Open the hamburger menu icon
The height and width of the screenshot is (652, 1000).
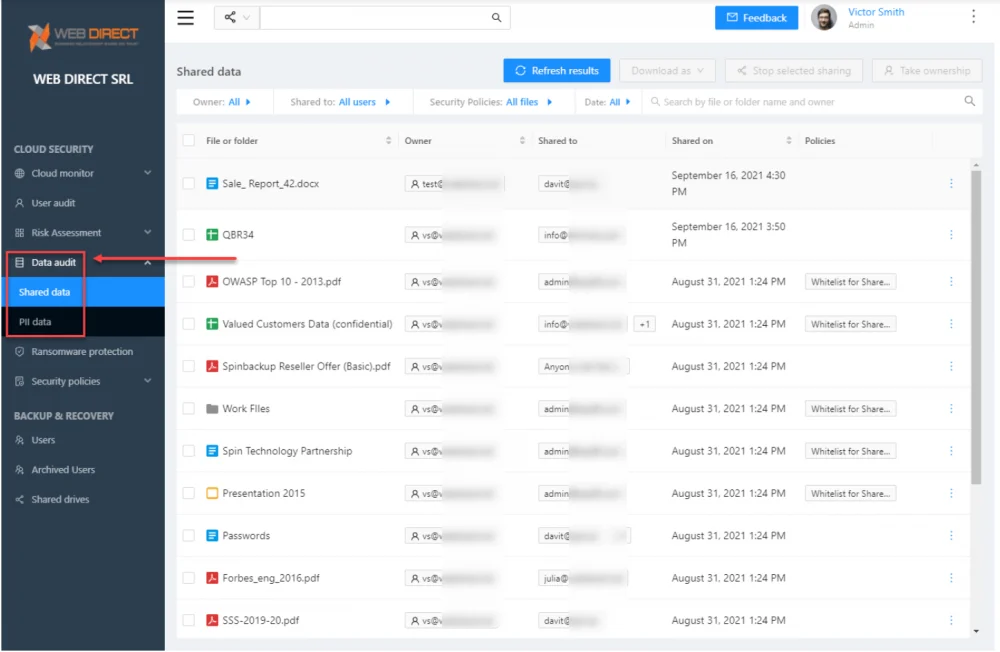click(x=186, y=18)
